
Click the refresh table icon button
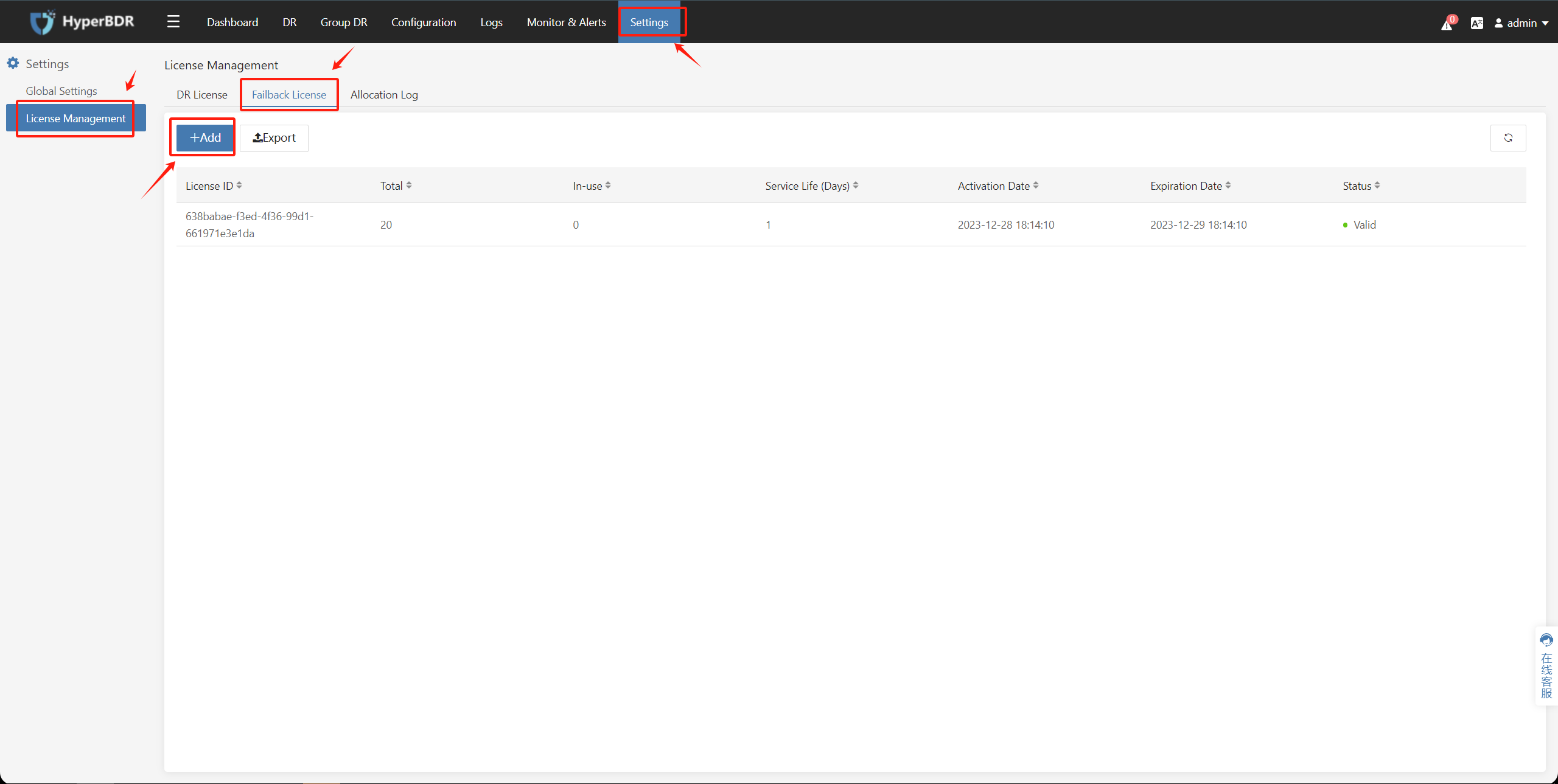pos(1507,138)
